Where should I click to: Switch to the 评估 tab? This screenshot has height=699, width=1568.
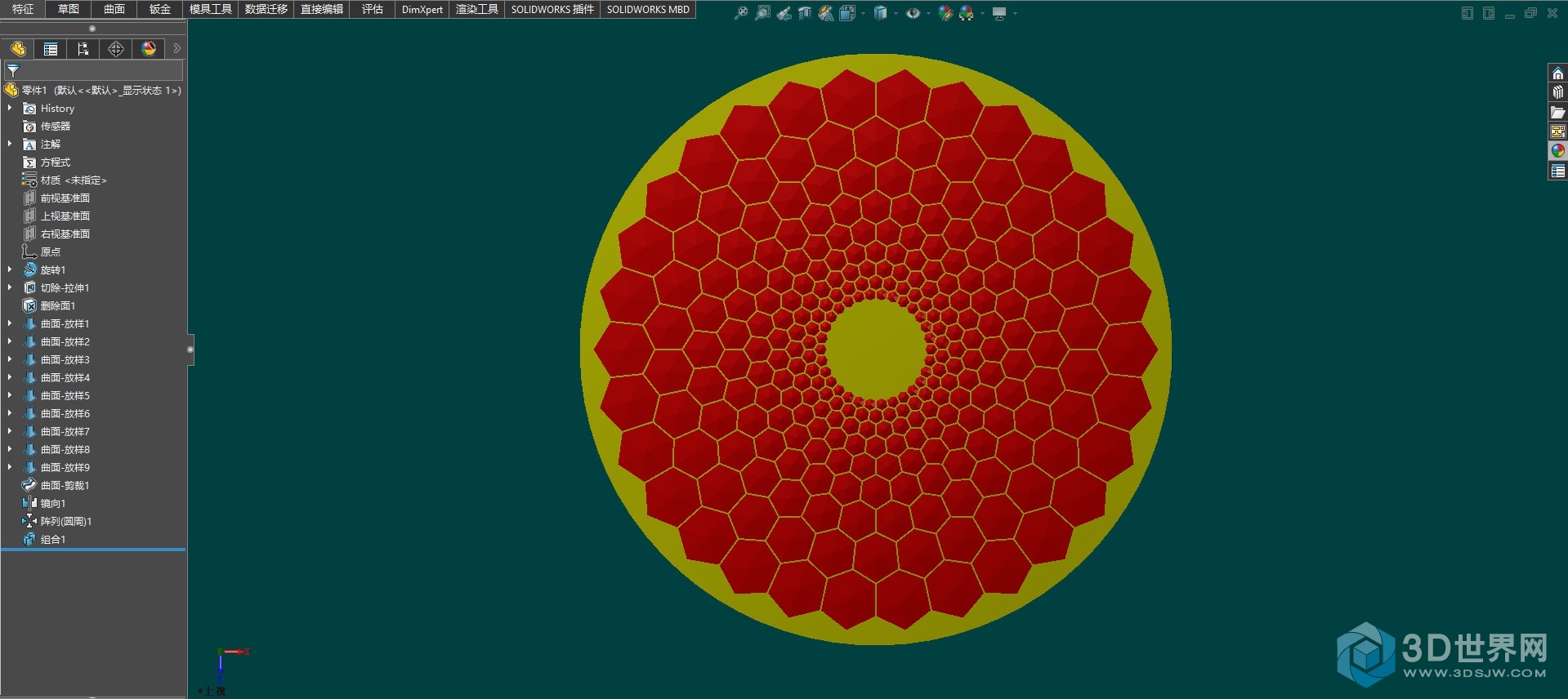373,9
